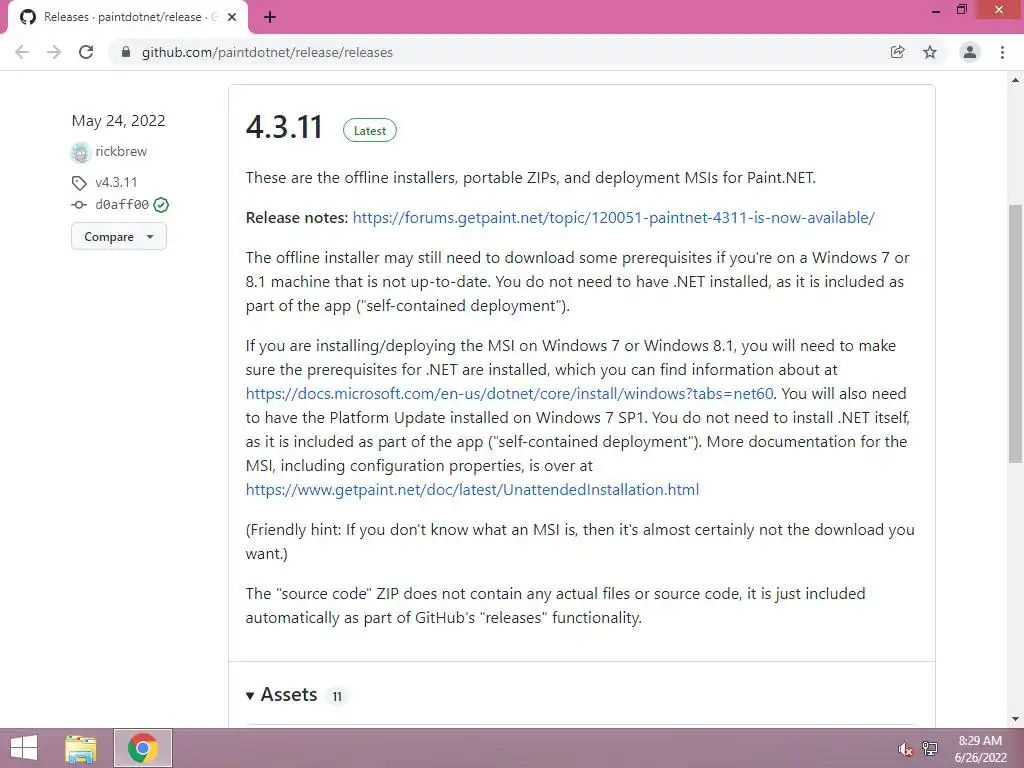Click the muted volume tray icon
This screenshot has width=1024, height=768.
[x=904, y=749]
